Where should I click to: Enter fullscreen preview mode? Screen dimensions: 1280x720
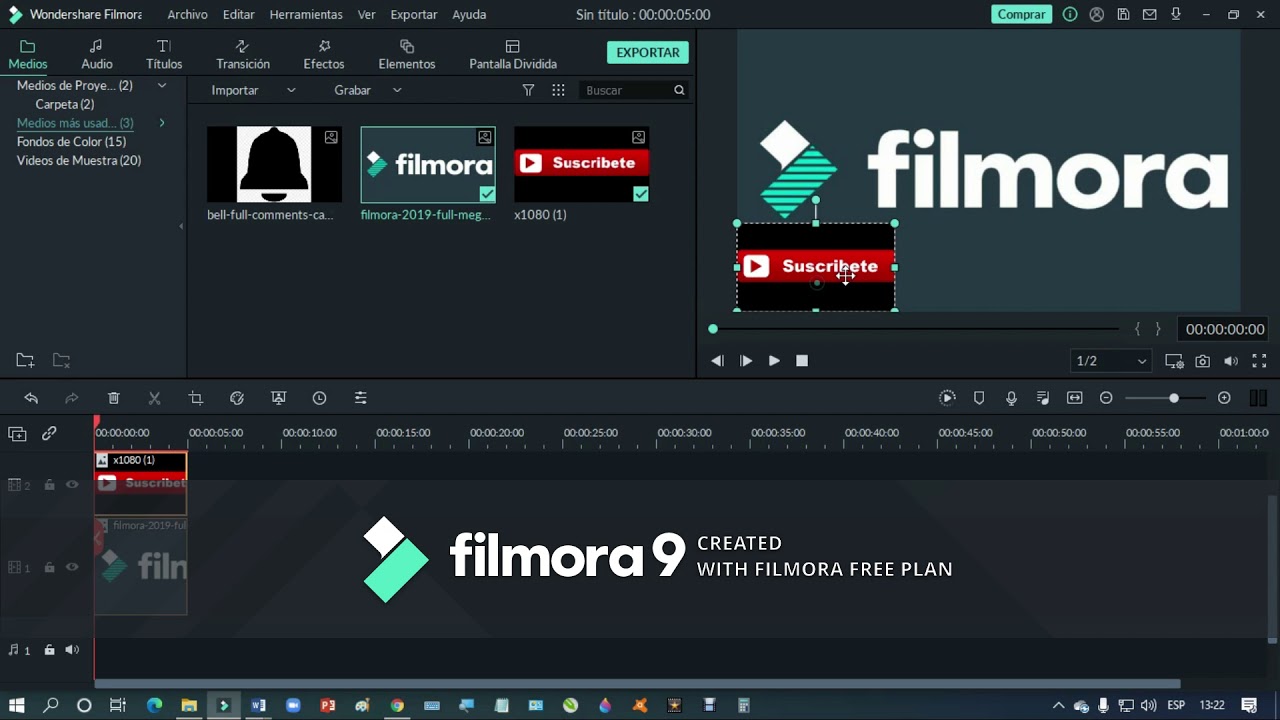pos(1260,361)
